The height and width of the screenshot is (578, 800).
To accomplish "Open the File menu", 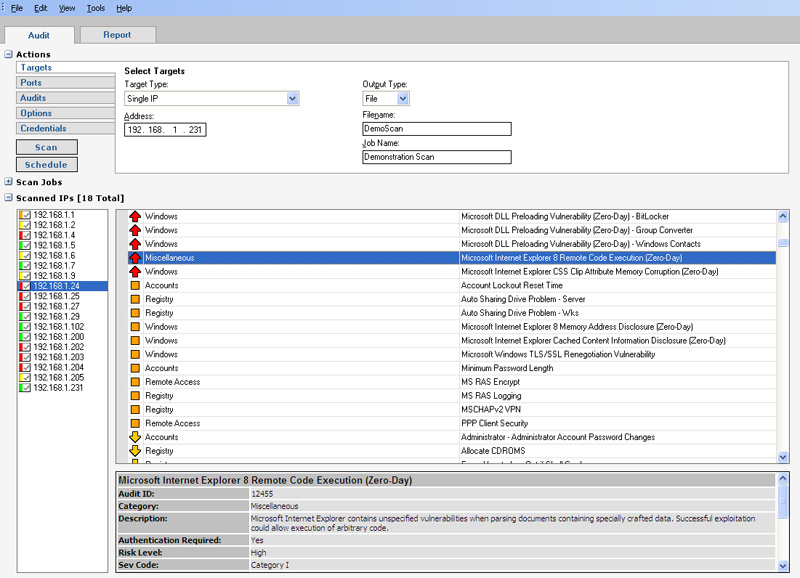I will [17, 8].
